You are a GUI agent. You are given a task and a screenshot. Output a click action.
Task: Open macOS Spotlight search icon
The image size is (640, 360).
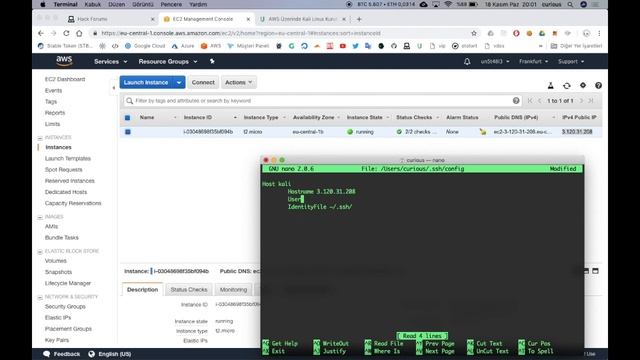click(570, 4)
